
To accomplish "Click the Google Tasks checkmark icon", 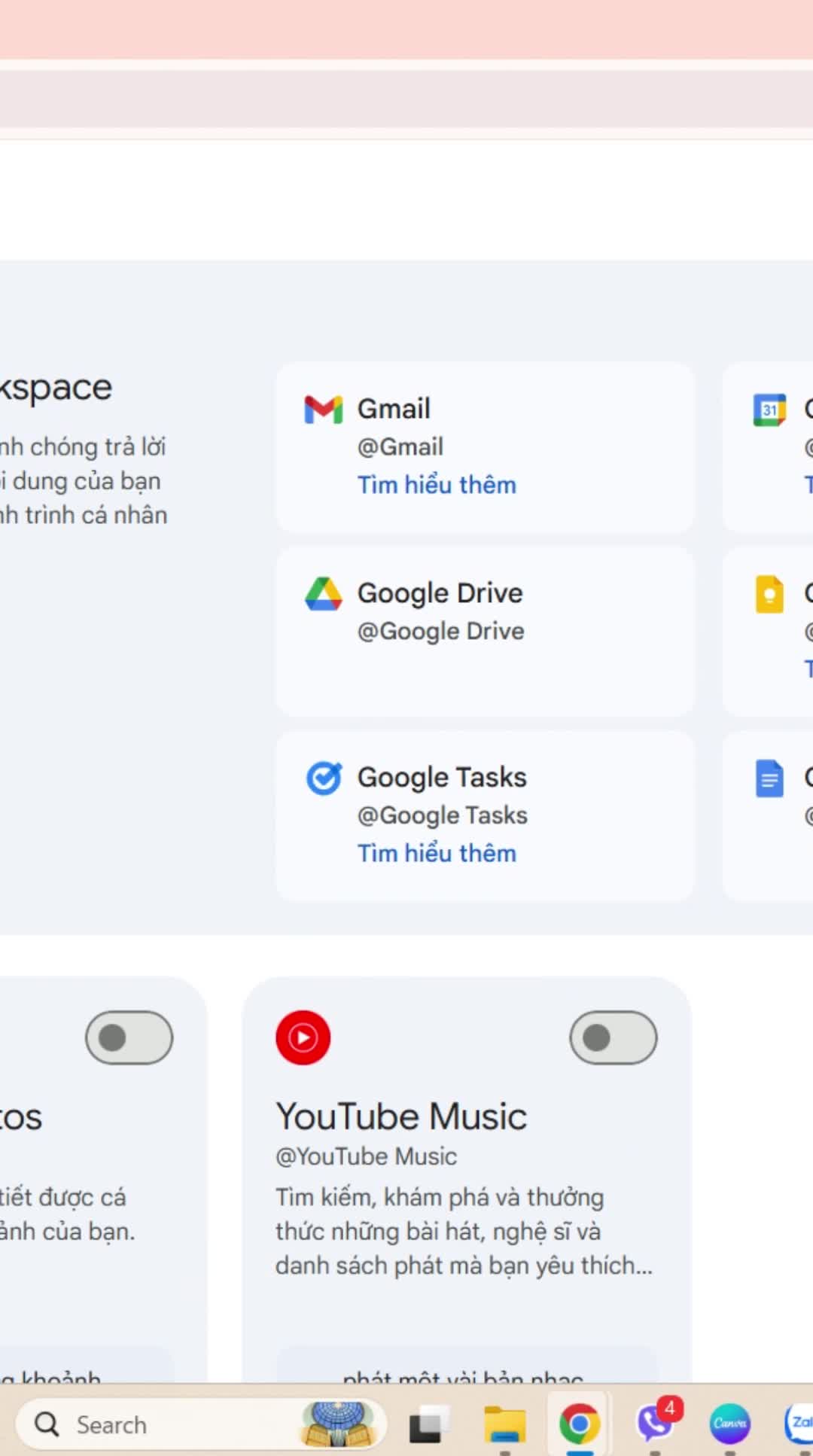I will (x=324, y=778).
